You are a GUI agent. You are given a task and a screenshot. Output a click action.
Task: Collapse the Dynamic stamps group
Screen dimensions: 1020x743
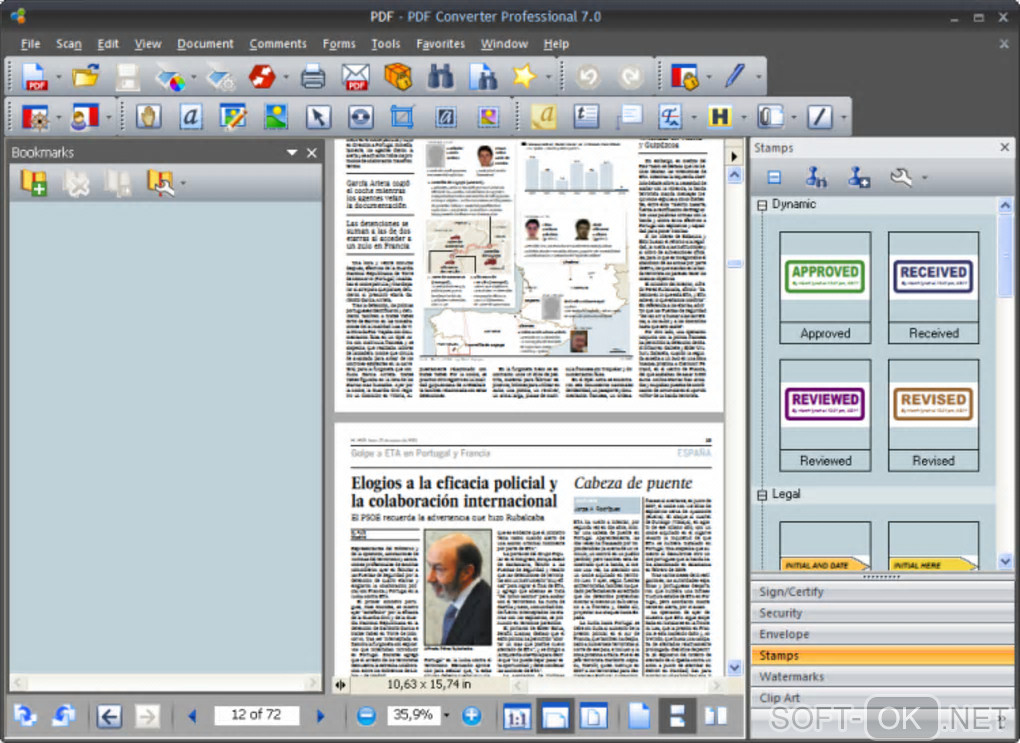pyautogui.click(x=762, y=205)
